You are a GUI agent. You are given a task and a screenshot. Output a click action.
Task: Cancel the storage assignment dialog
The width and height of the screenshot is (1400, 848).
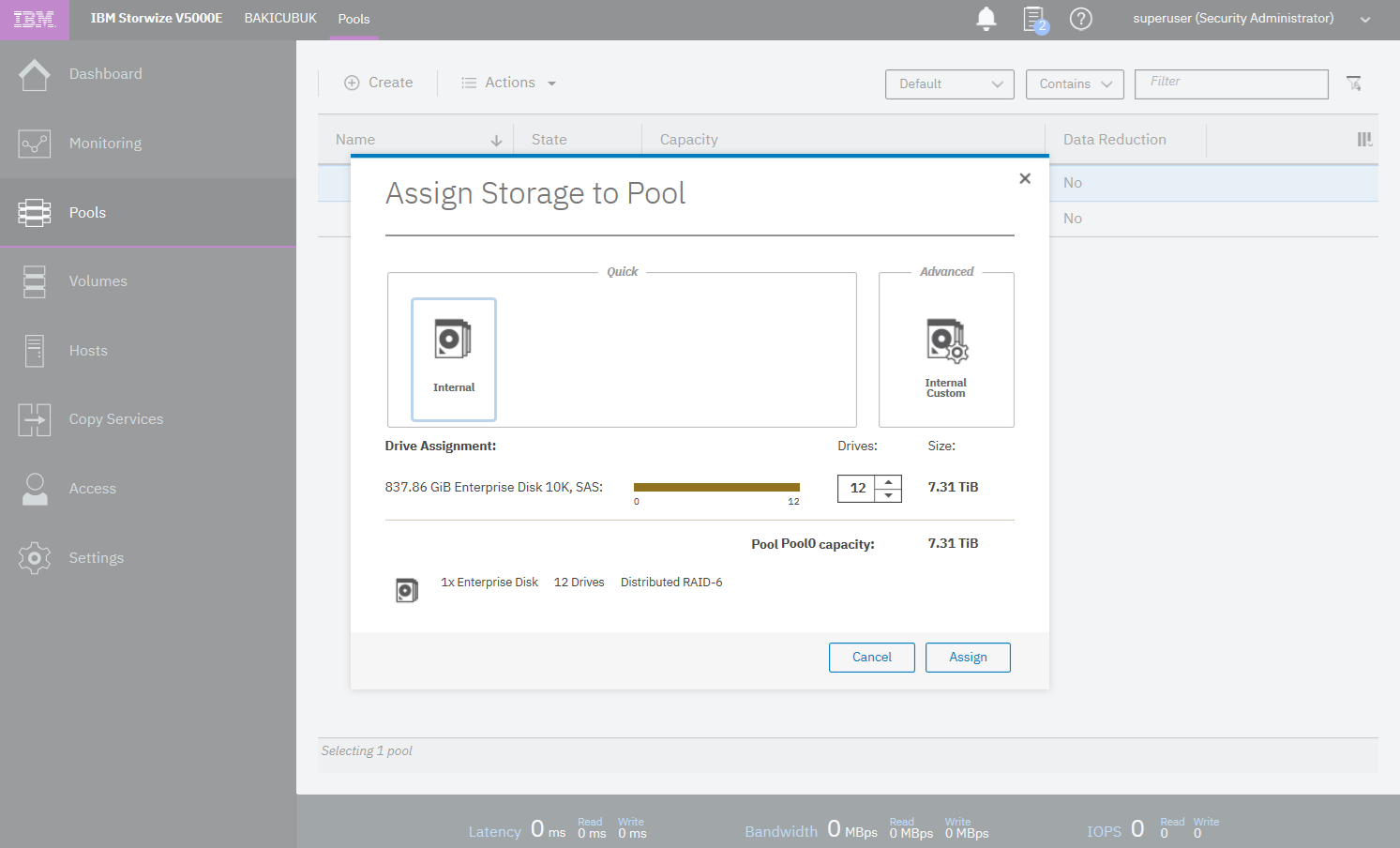click(872, 658)
